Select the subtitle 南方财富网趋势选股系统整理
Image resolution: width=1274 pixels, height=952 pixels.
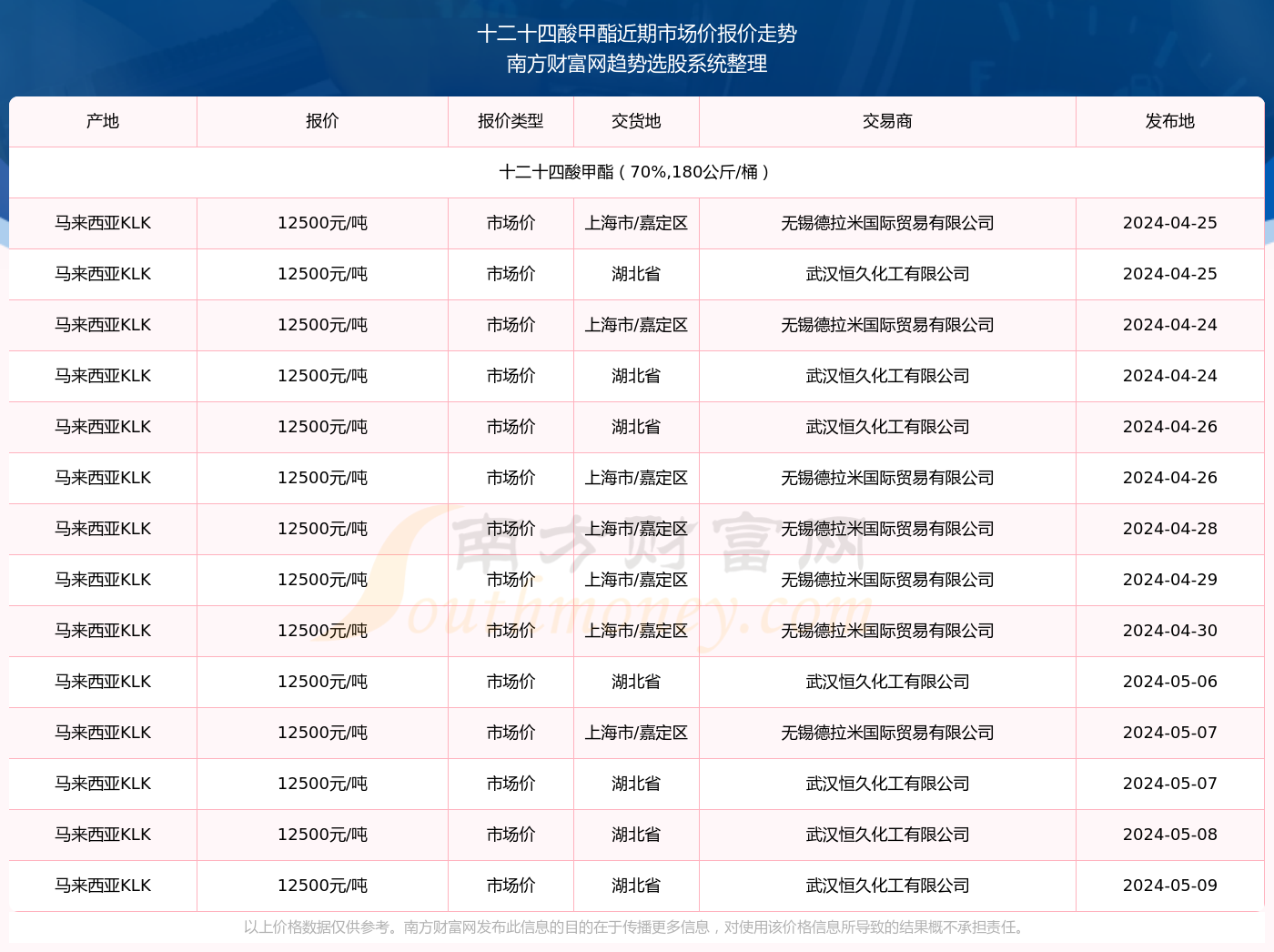(x=637, y=64)
